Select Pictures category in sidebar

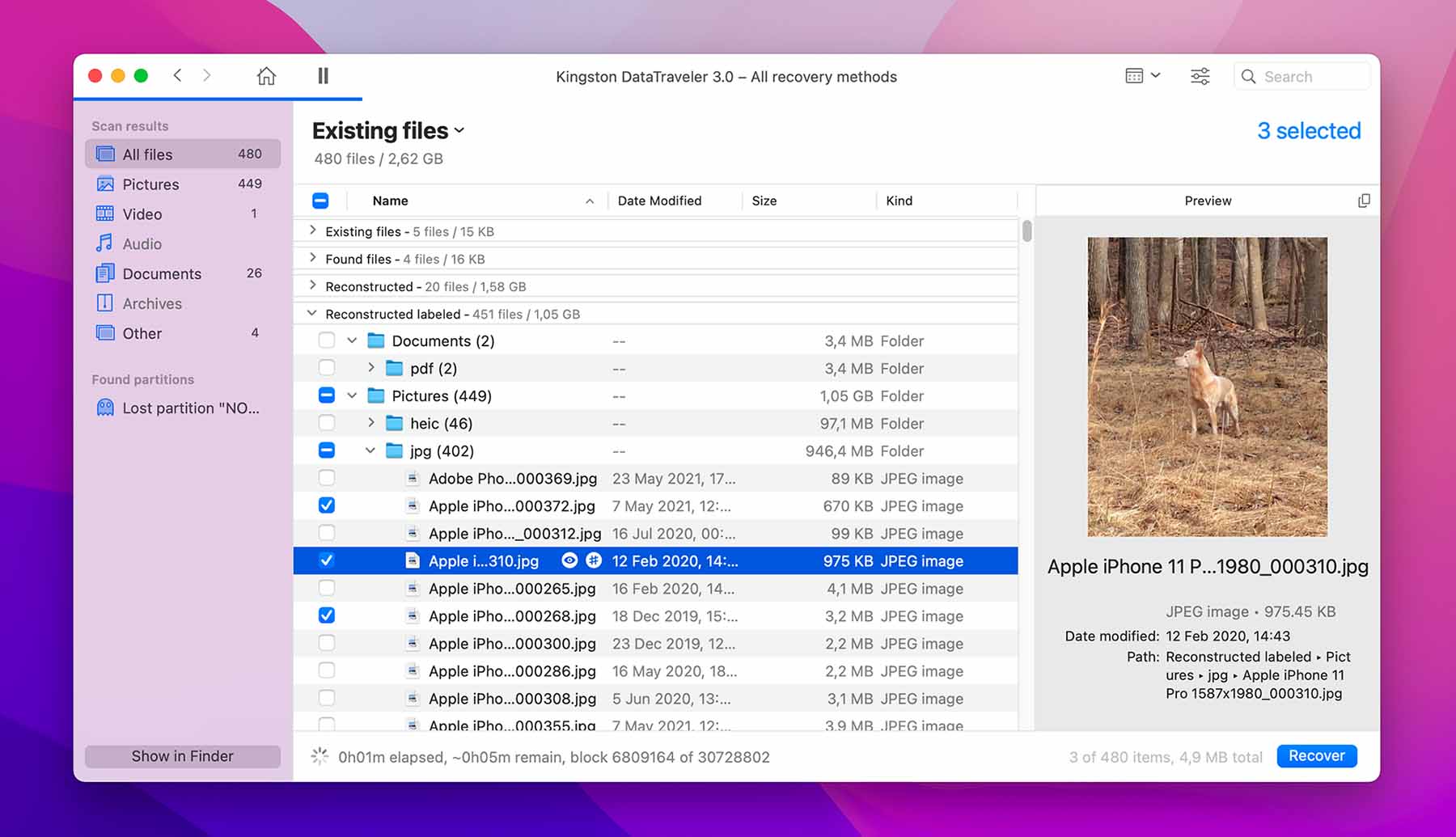pos(183,184)
